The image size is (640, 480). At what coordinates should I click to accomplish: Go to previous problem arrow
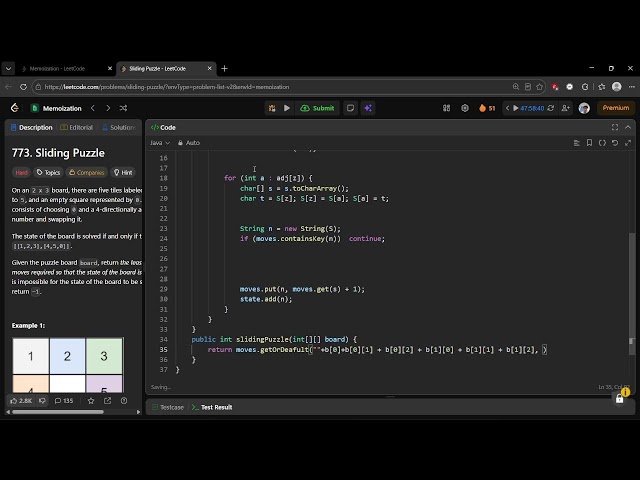point(93,108)
